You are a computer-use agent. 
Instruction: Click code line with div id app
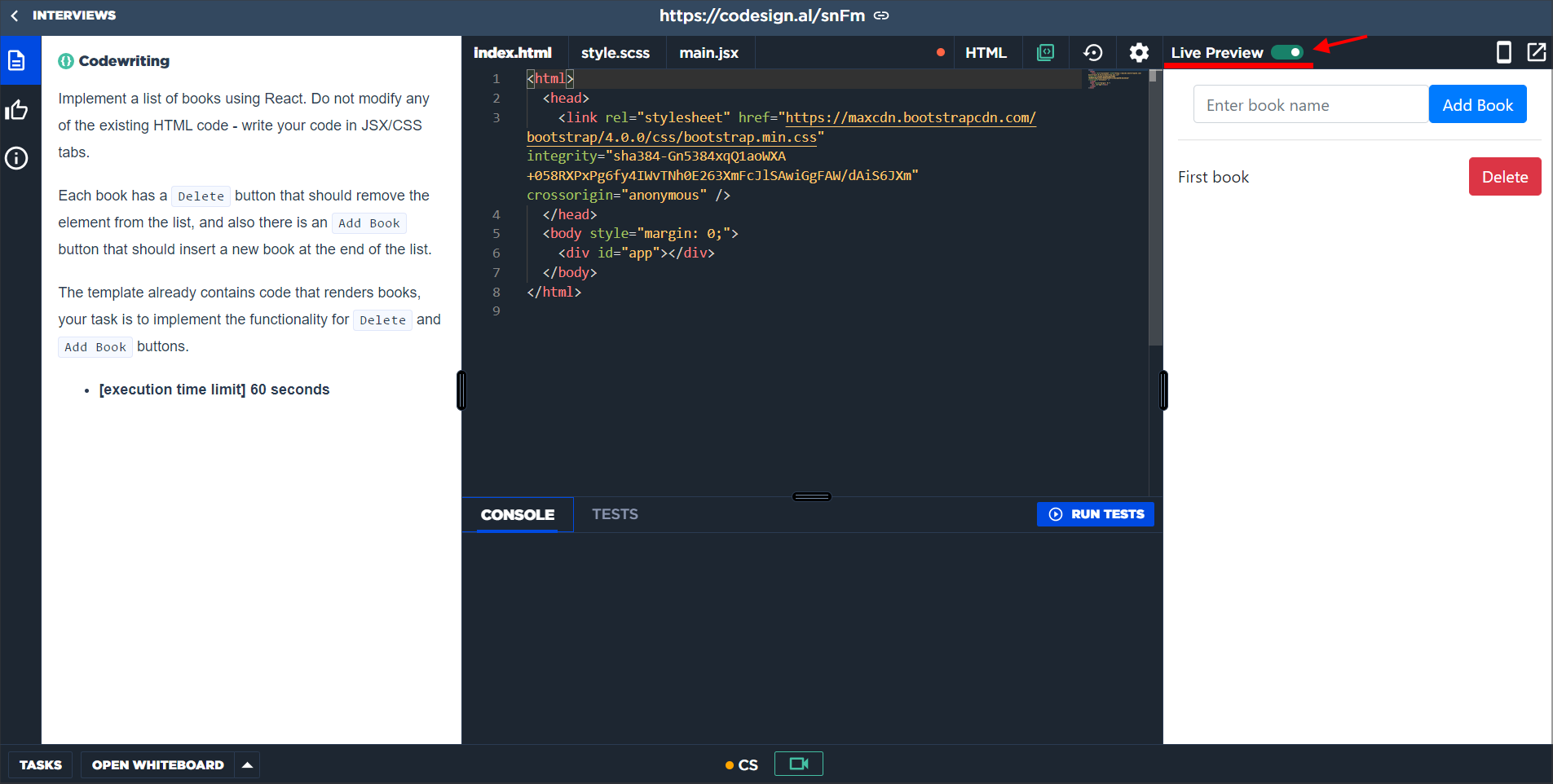point(636,253)
